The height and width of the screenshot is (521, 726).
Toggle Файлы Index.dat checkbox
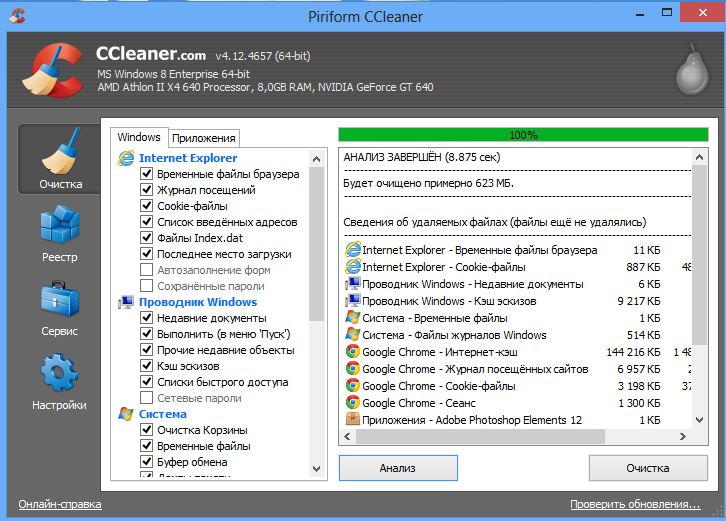[x=146, y=238]
